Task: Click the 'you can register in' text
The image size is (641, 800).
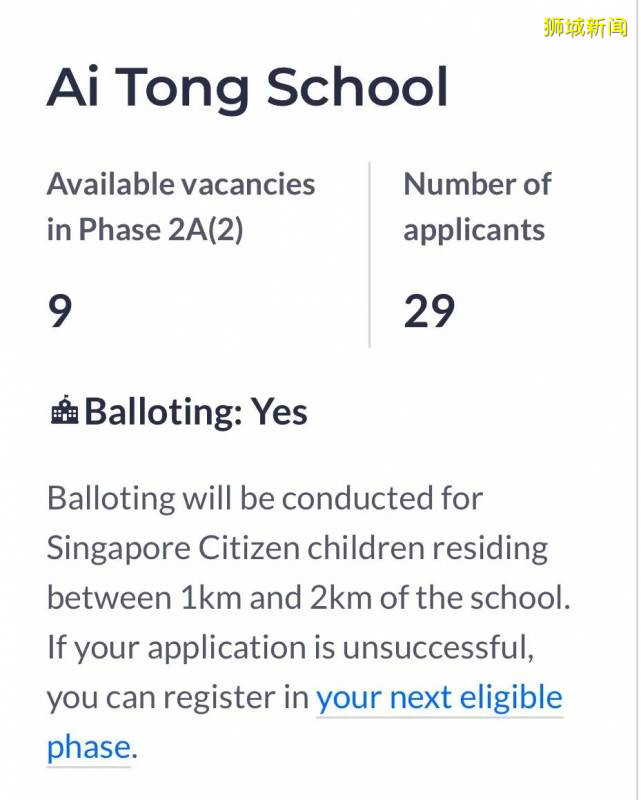Action: tap(178, 697)
